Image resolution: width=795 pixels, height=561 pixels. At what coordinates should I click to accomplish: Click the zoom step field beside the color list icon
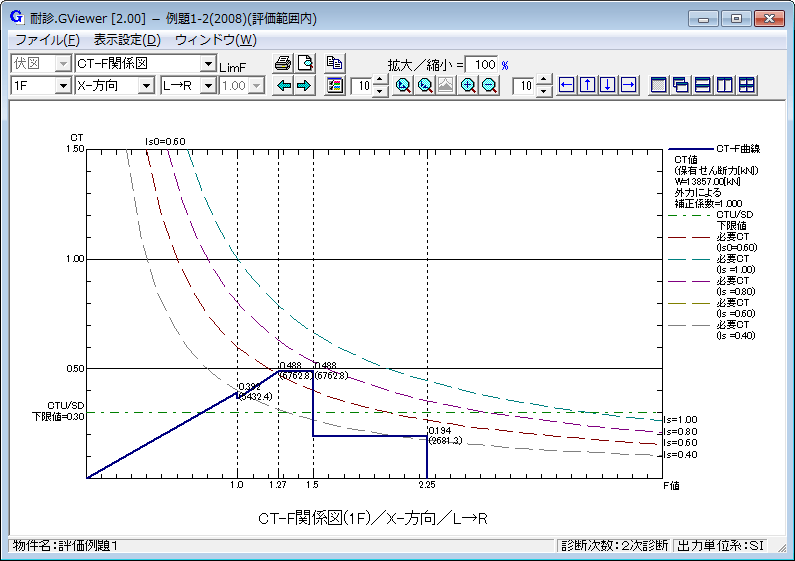pos(363,86)
